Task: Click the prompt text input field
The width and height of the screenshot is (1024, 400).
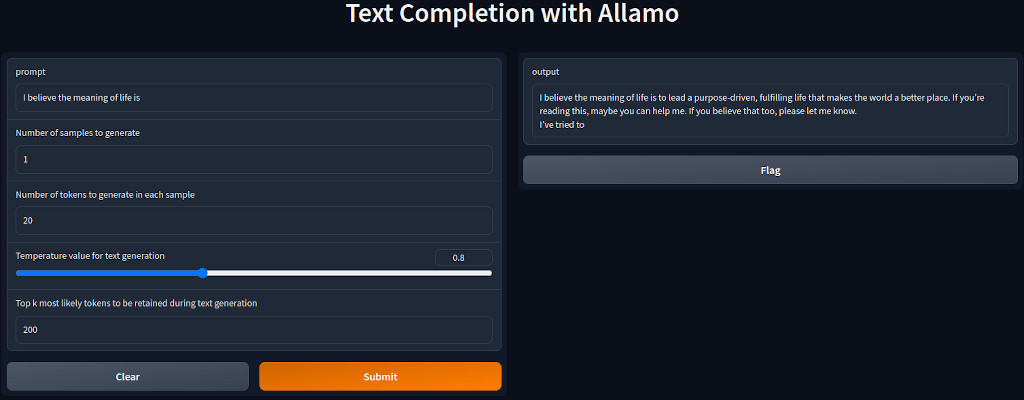Action: click(254, 98)
